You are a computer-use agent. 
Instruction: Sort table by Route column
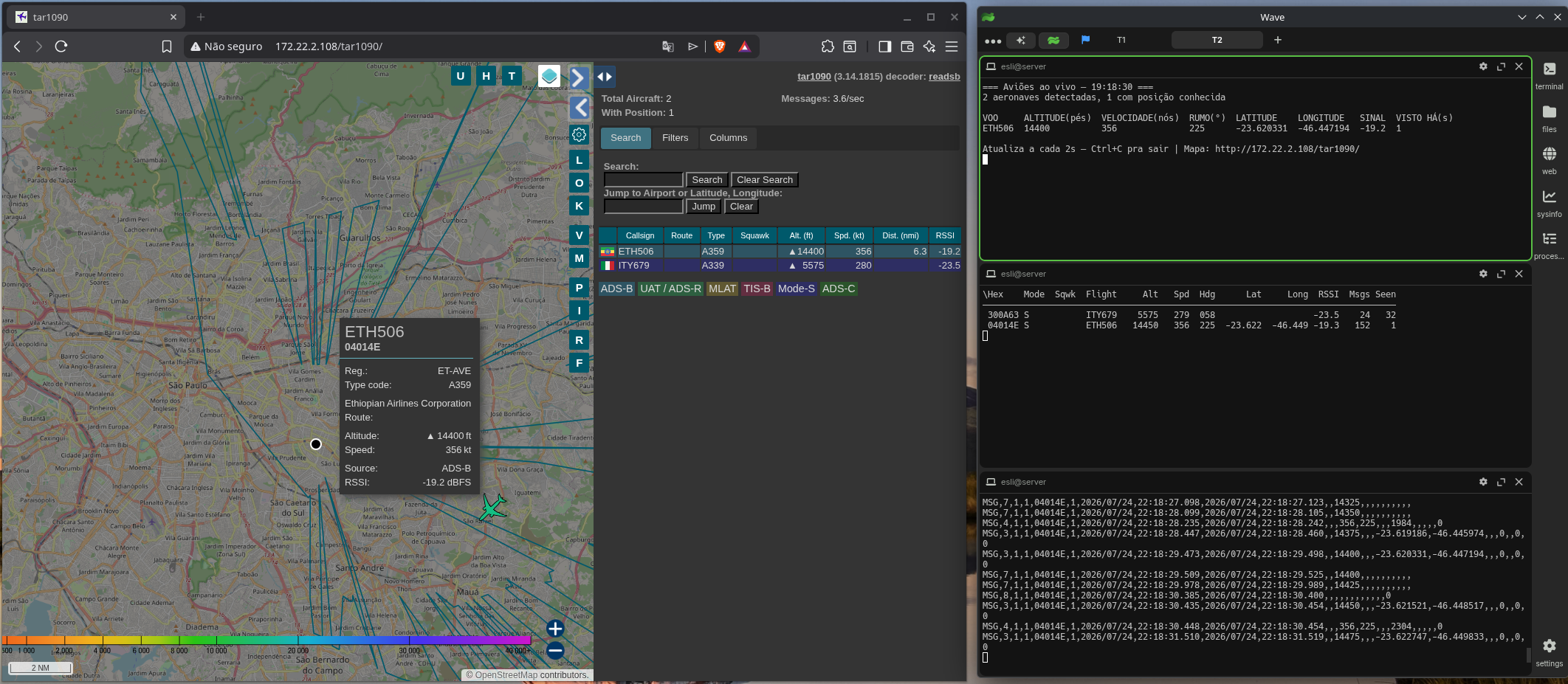[682, 236]
